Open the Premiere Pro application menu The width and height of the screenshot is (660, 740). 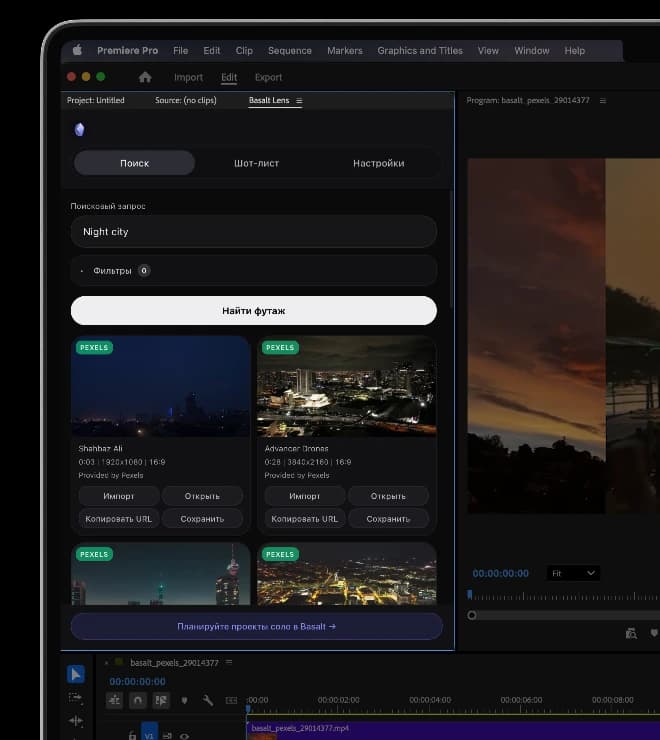127,50
